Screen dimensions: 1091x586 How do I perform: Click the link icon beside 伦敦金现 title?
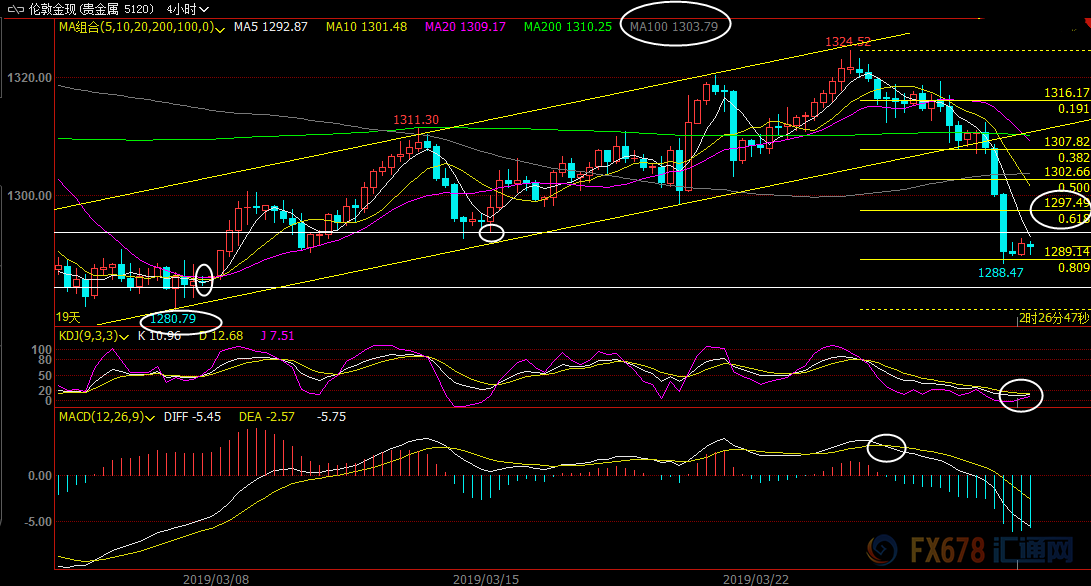[x=15, y=10]
